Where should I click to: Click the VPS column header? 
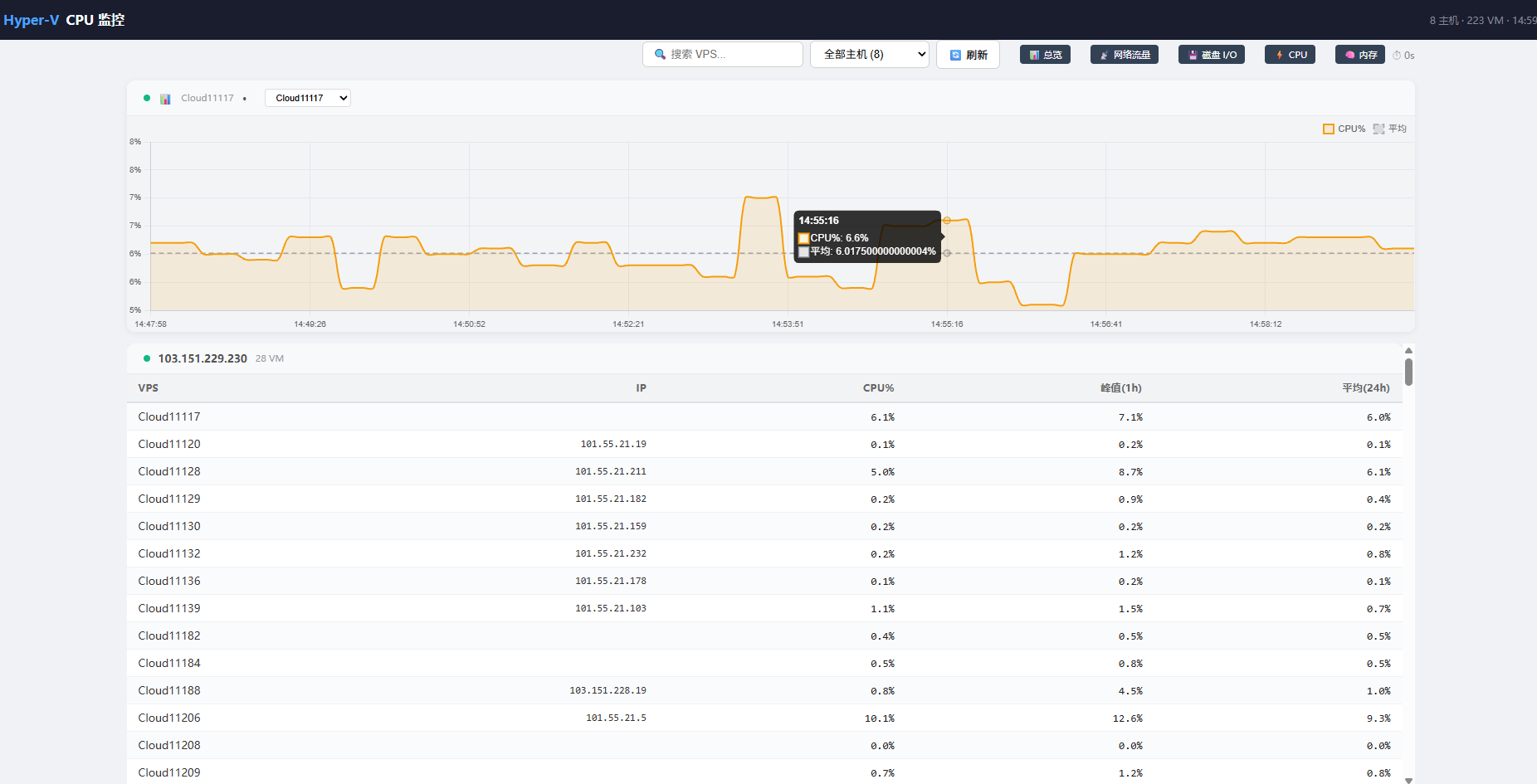click(149, 388)
